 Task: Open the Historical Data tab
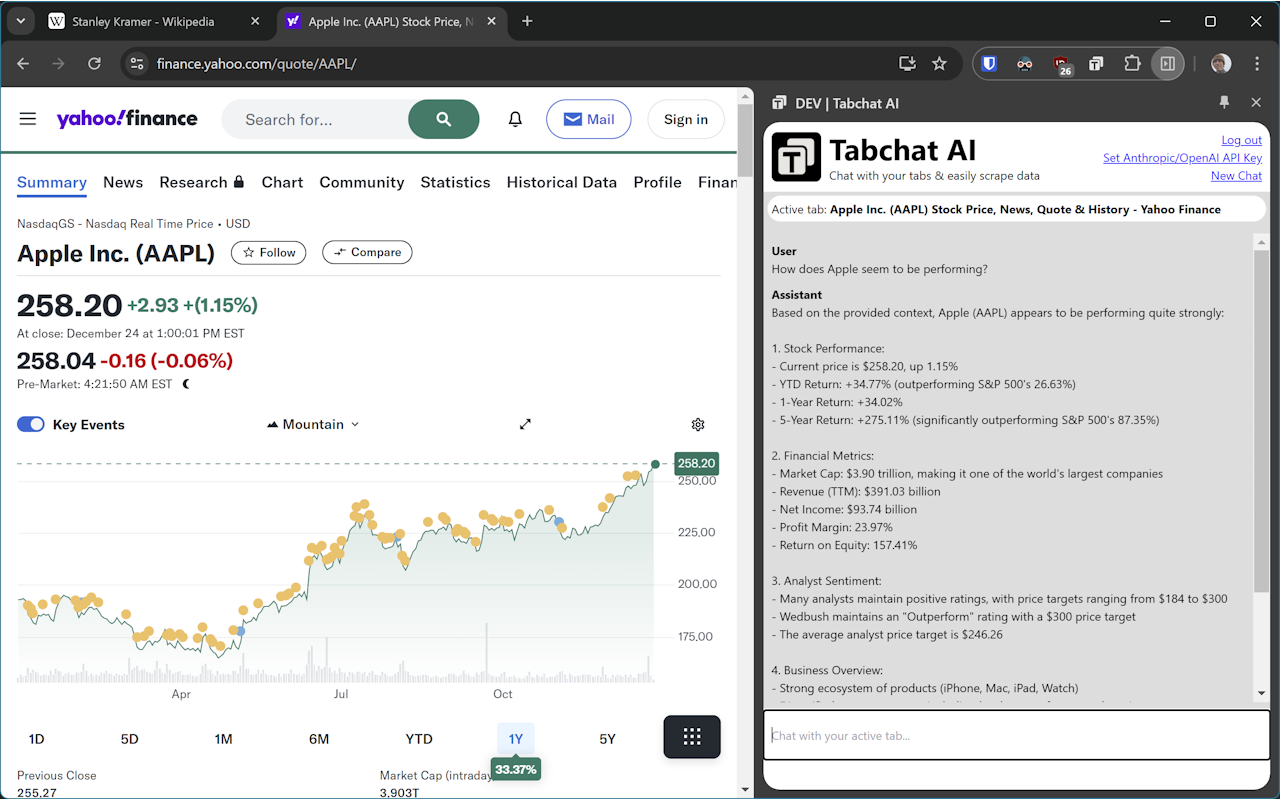point(562,182)
